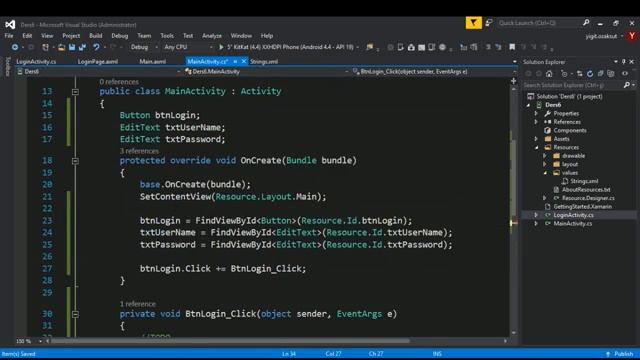Image resolution: width=640 pixels, height=360 pixels.
Task: Toggle Sync with Active Document icon
Action: coord(580,73)
